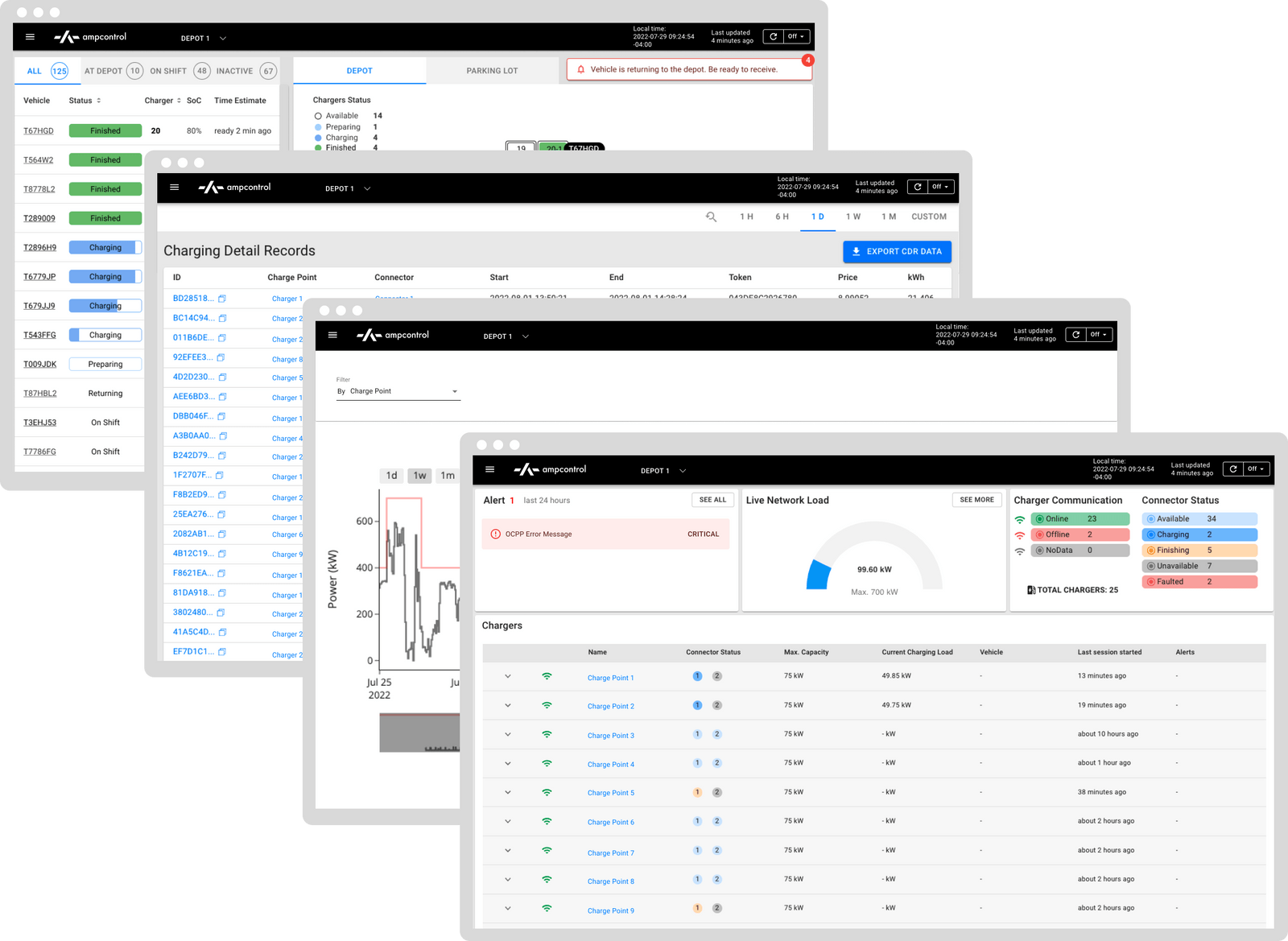This screenshot has width=1288, height=941.
Task: Open the Charge Point filter dropdown
Action: [455, 390]
